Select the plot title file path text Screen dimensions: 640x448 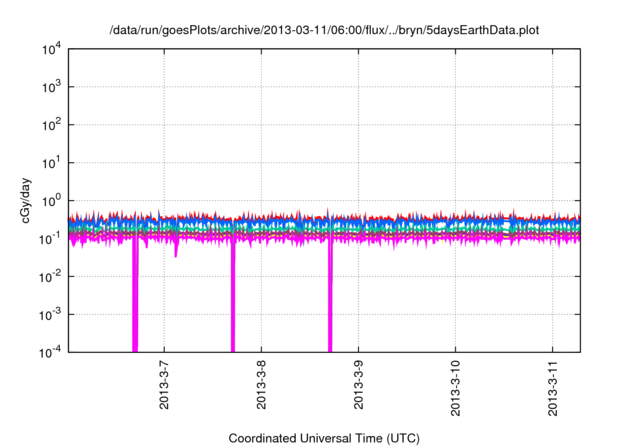click(x=324, y=30)
